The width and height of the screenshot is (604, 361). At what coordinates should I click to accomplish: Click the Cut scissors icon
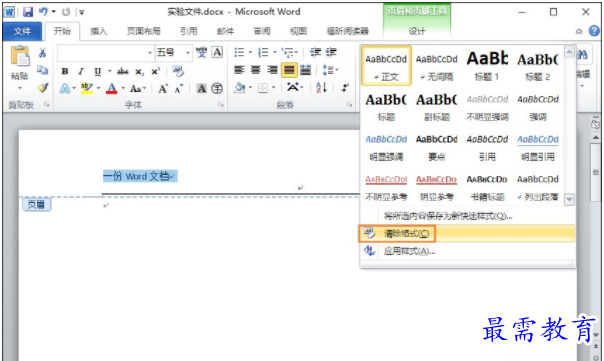coord(42,52)
